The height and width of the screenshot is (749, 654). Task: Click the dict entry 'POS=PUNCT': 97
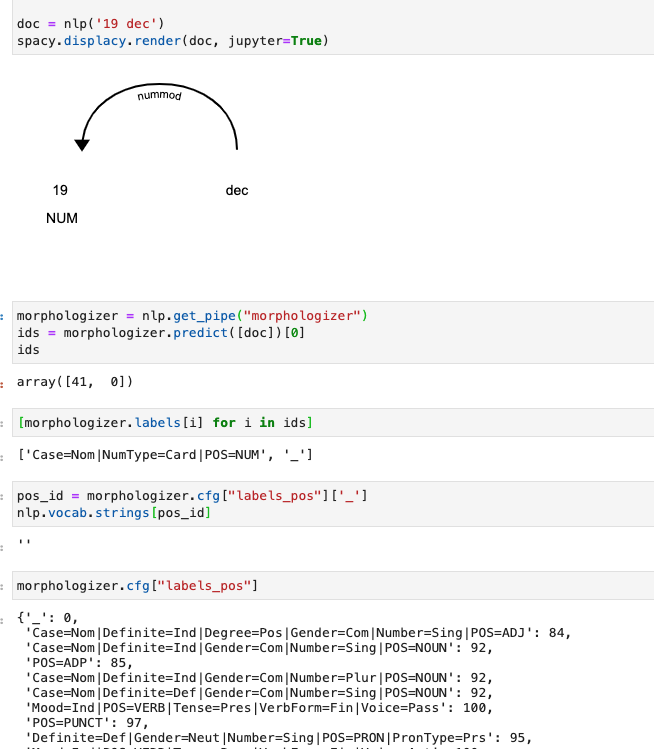pyautogui.click(x=87, y=723)
